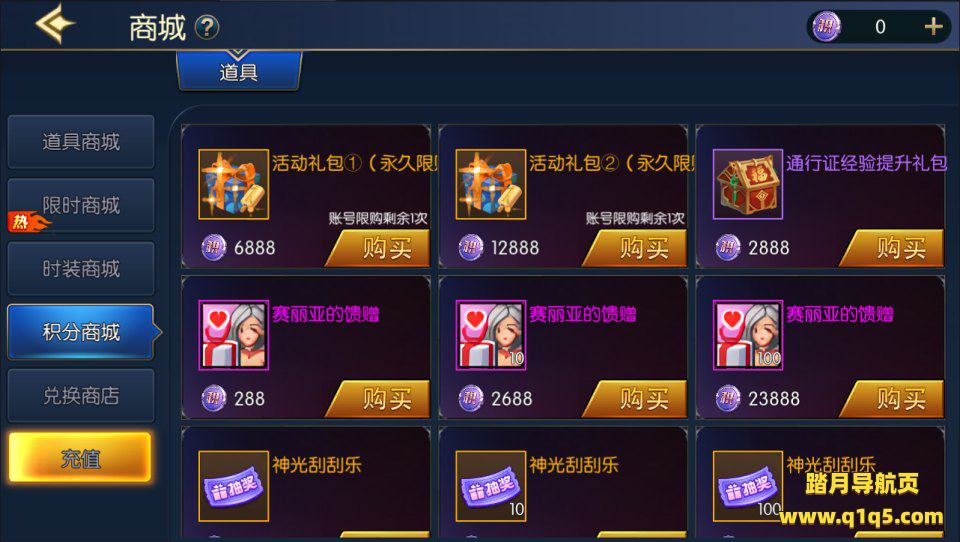Open the help question mark icon

pyautogui.click(x=207, y=28)
